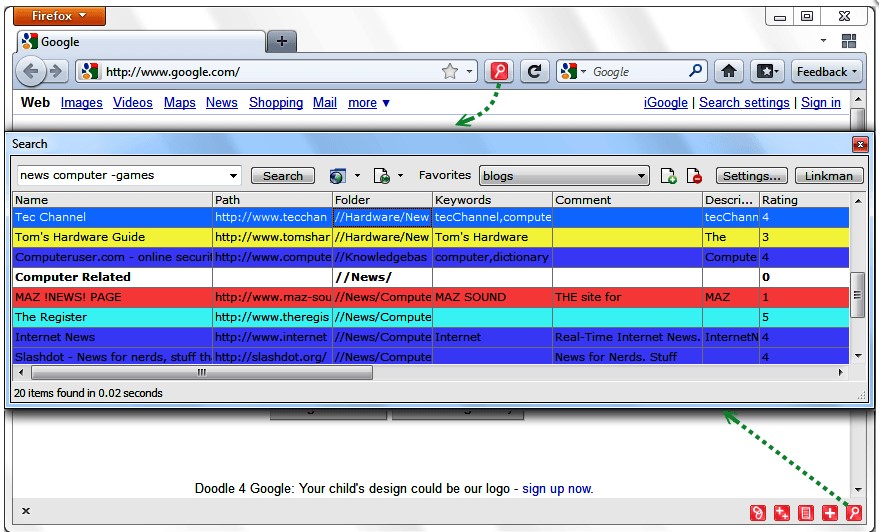Viewport: 879px width, 532px height.
Task: Click the red Linkman search icon in the toolbar
Action: pyautogui.click(x=498, y=71)
